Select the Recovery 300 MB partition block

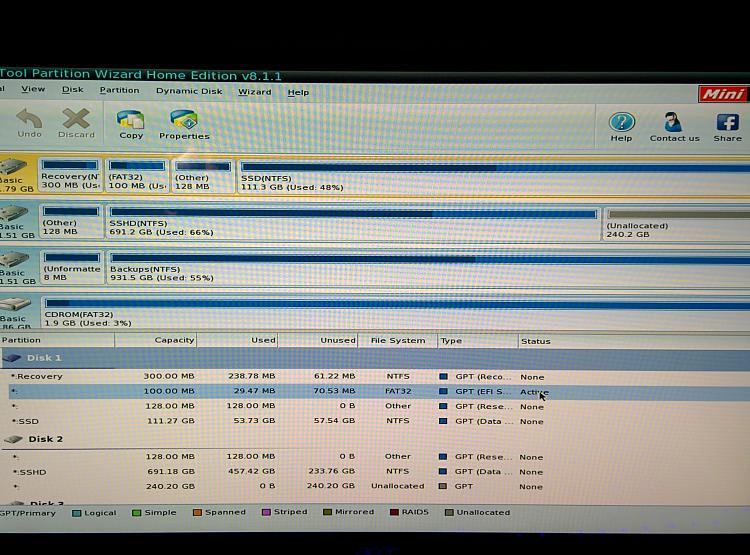click(70, 175)
